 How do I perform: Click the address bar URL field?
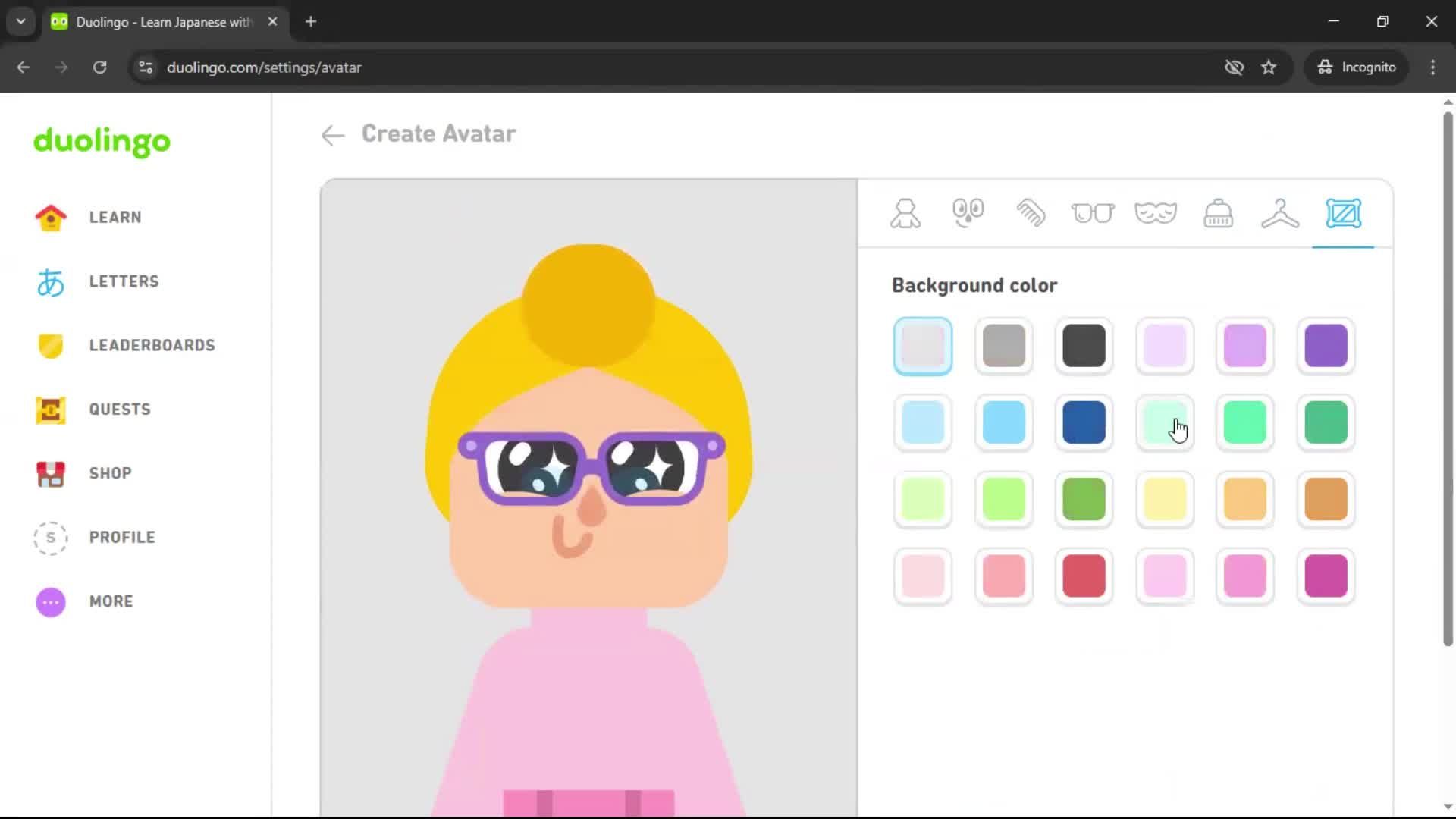point(264,67)
